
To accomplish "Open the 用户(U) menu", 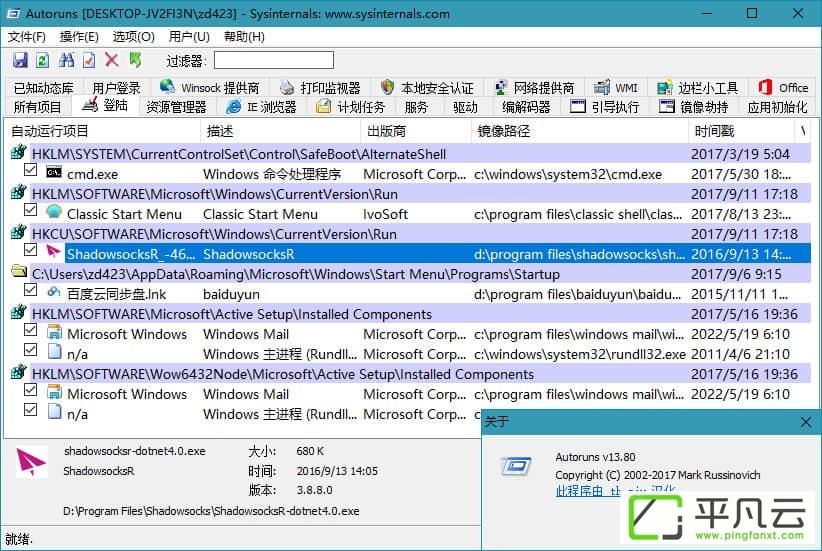I will click(x=189, y=37).
